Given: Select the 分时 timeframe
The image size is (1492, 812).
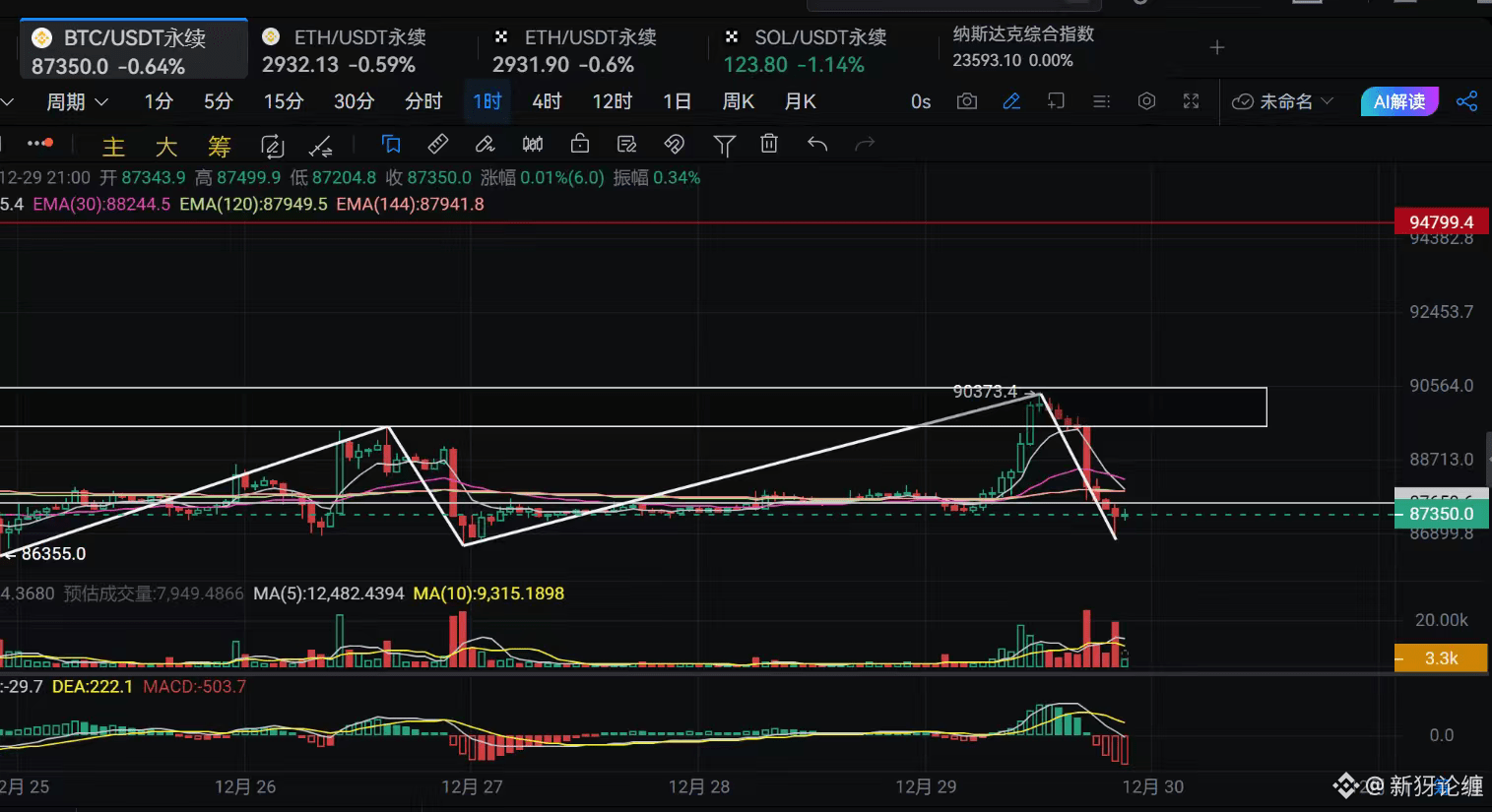Looking at the screenshot, I should click(x=423, y=101).
